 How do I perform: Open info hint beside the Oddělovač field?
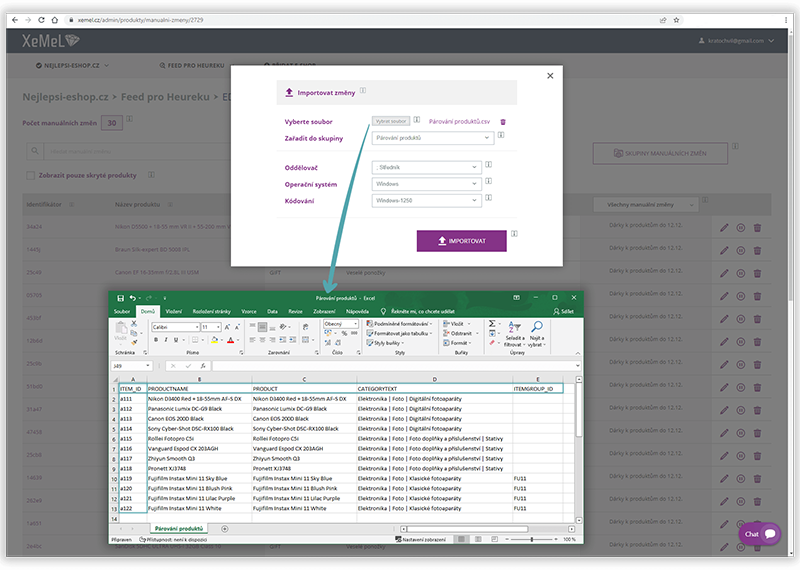[x=488, y=164]
